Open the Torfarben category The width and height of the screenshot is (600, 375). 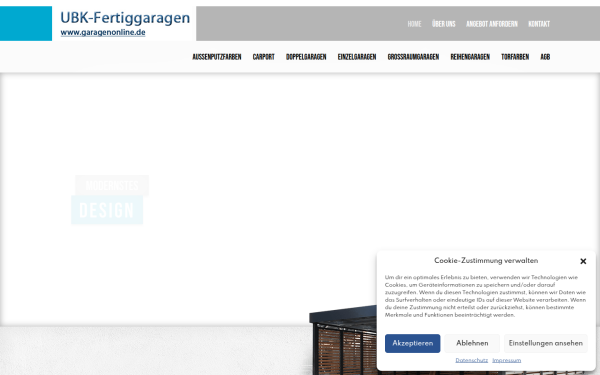click(x=515, y=57)
